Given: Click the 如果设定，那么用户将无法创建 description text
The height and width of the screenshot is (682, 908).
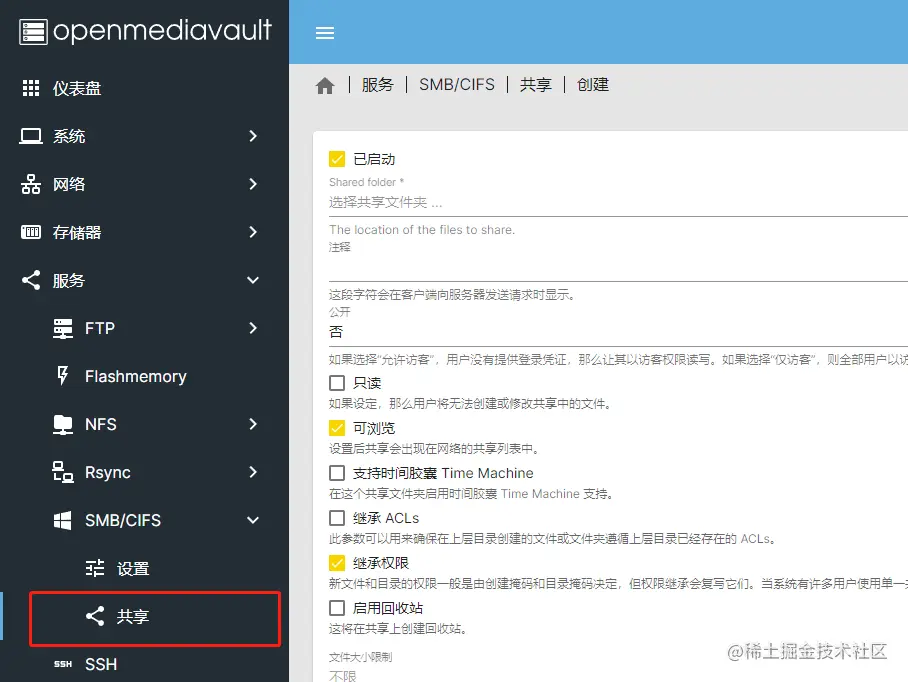Looking at the screenshot, I should point(470,404).
